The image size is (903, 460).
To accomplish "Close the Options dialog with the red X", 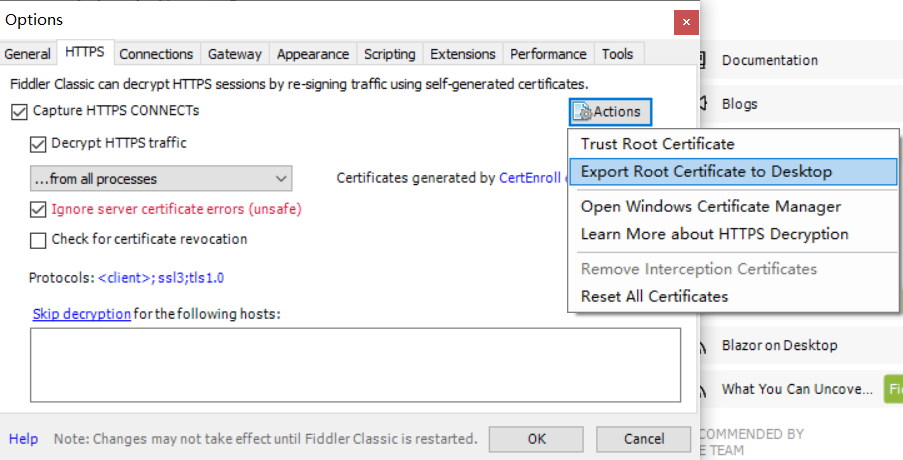I will point(685,21).
